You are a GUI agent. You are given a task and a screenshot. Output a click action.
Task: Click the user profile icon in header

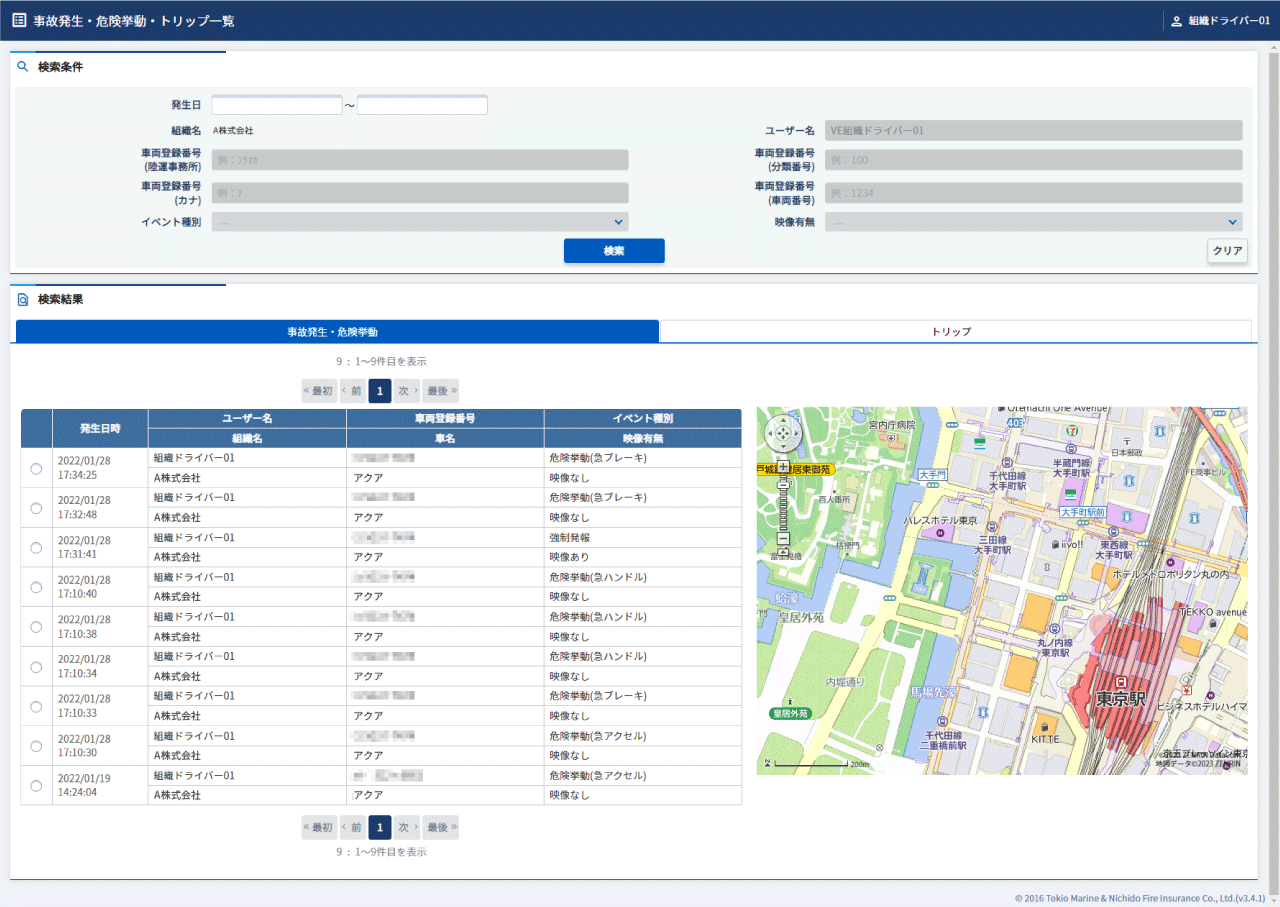coord(1176,21)
